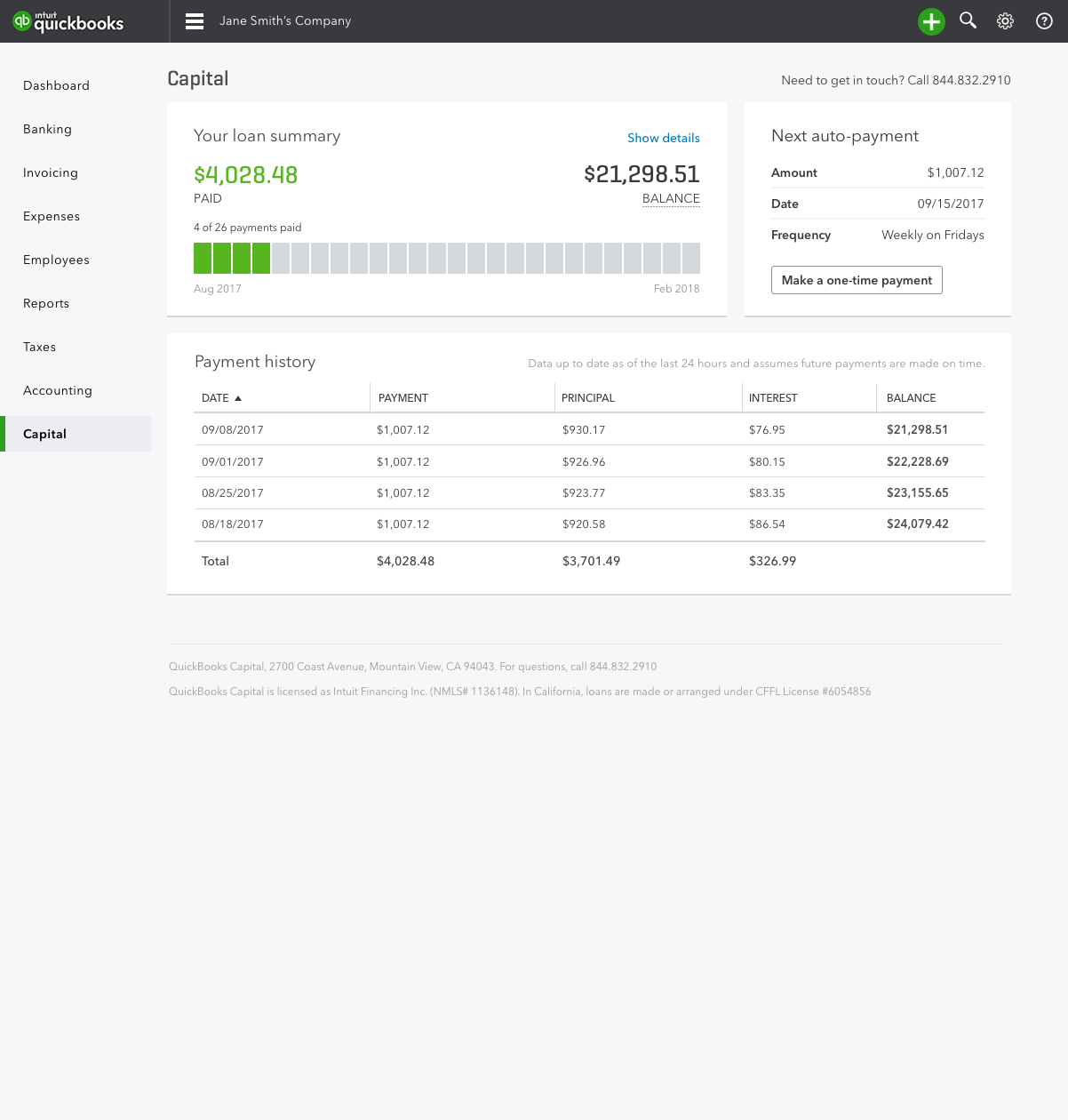Select the Capital sidebar item
The image size is (1068, 1120).
click(x=76, y=434)
